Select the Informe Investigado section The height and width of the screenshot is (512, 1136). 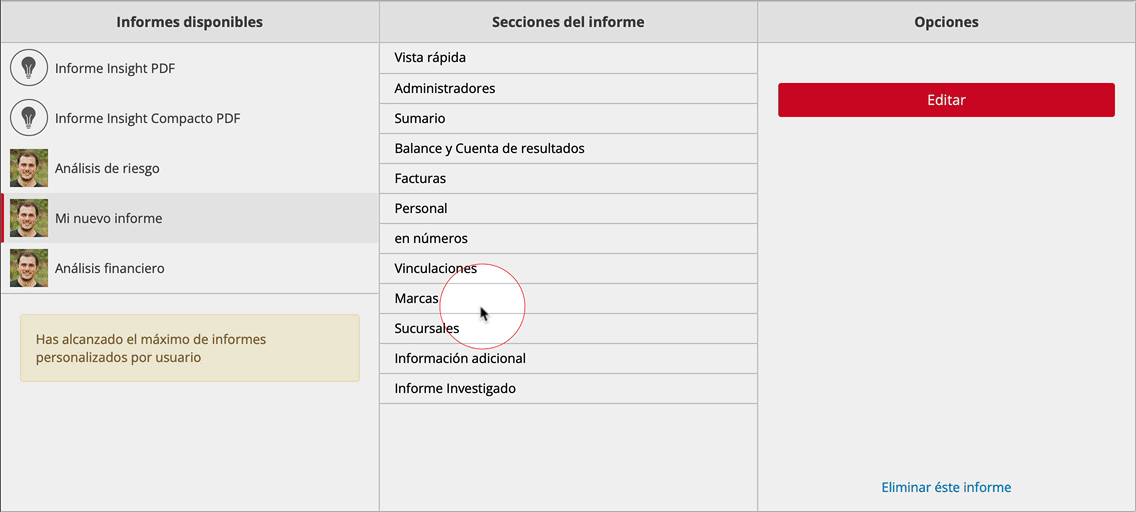click(568, 388)
